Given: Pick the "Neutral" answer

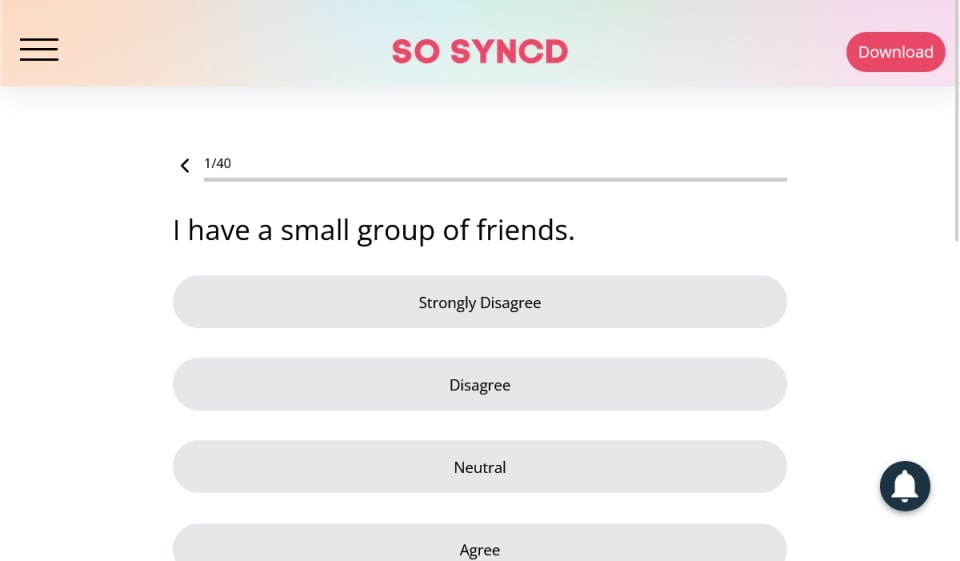Looking at the screenshot, I should 480,467.
